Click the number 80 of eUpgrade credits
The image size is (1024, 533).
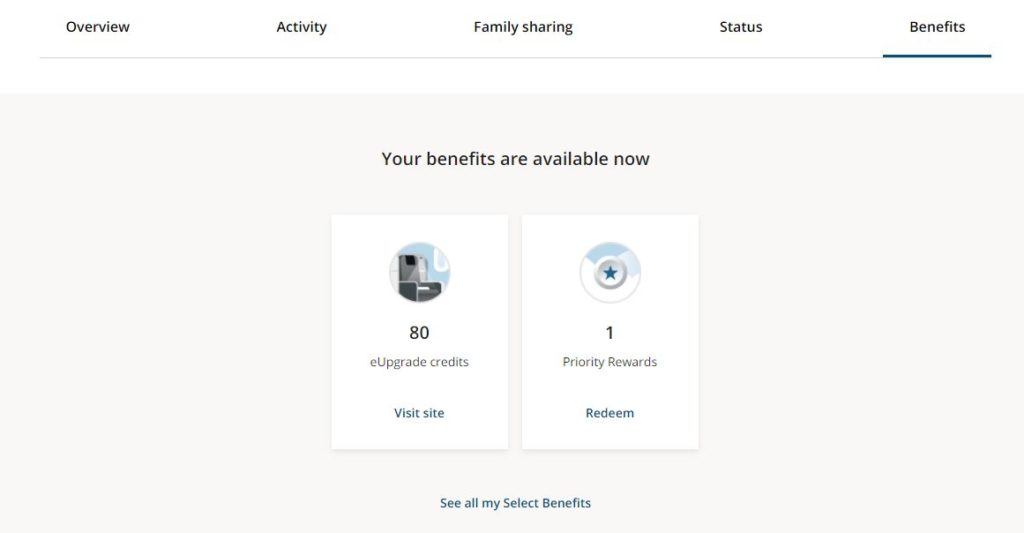click(419, 332)
